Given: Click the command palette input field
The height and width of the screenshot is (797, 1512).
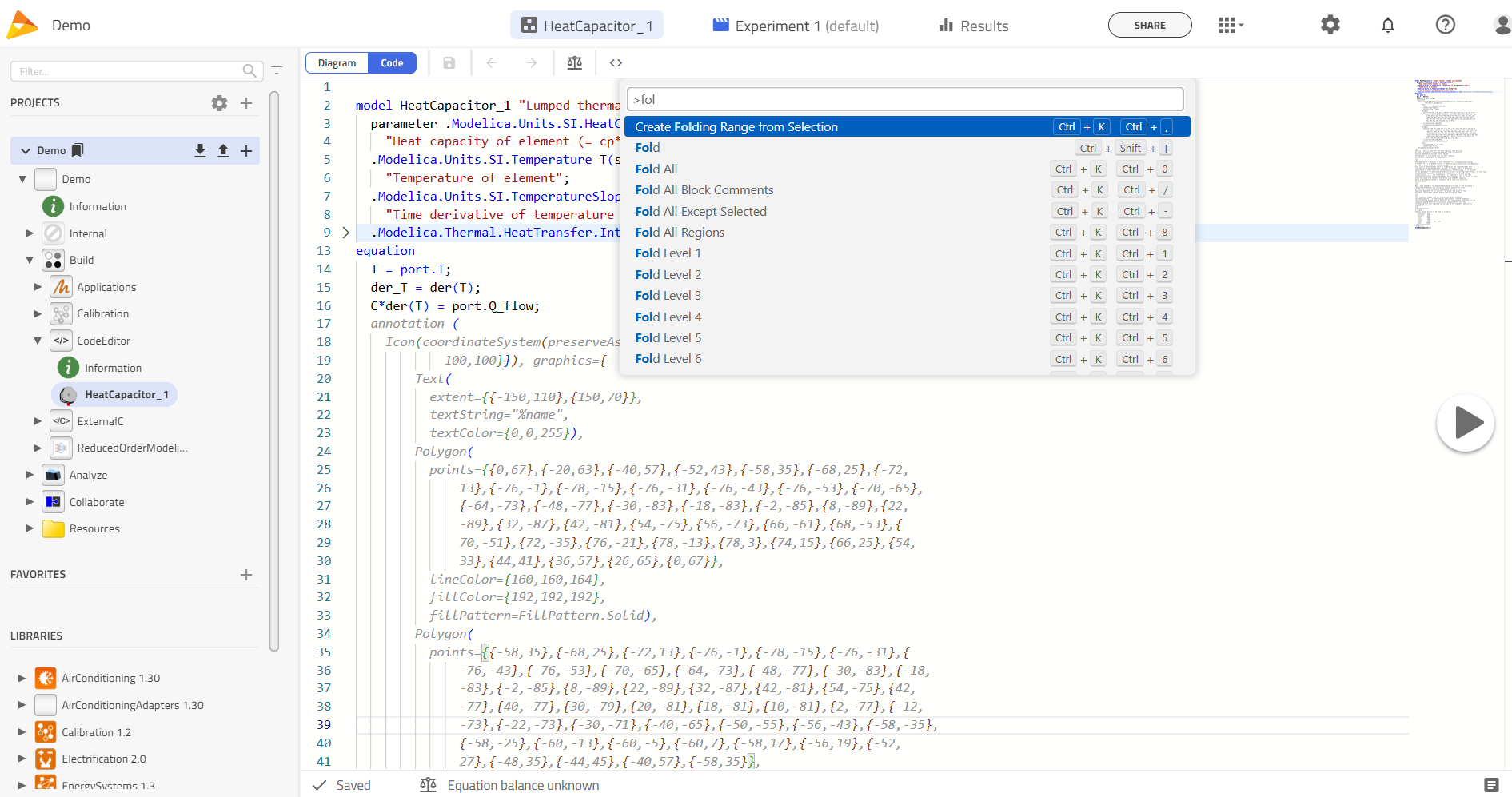Looking at the screenshot, I should pos(905,100).
